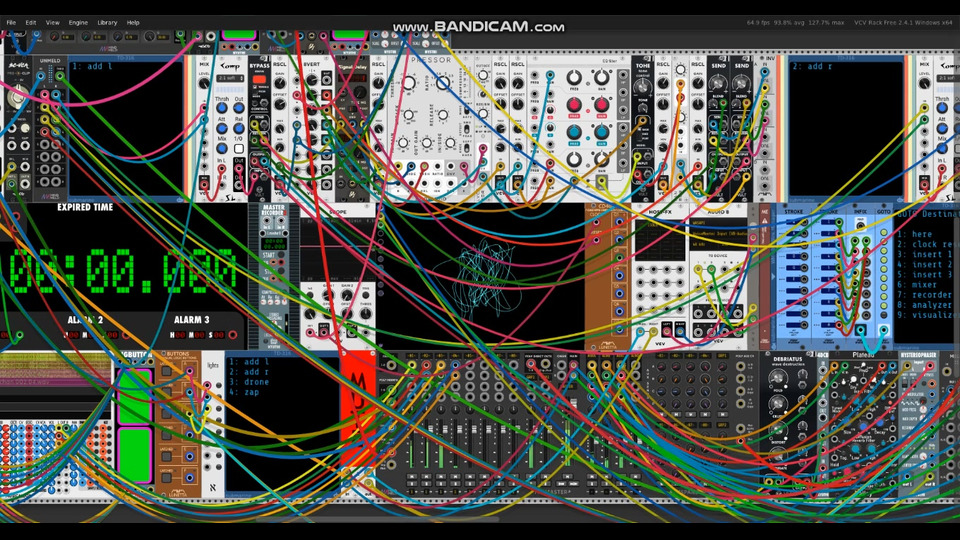This screenshot has width=960, height=540.
Task: Click the Mix knob on the left Comp module
Action: (222, 149)
